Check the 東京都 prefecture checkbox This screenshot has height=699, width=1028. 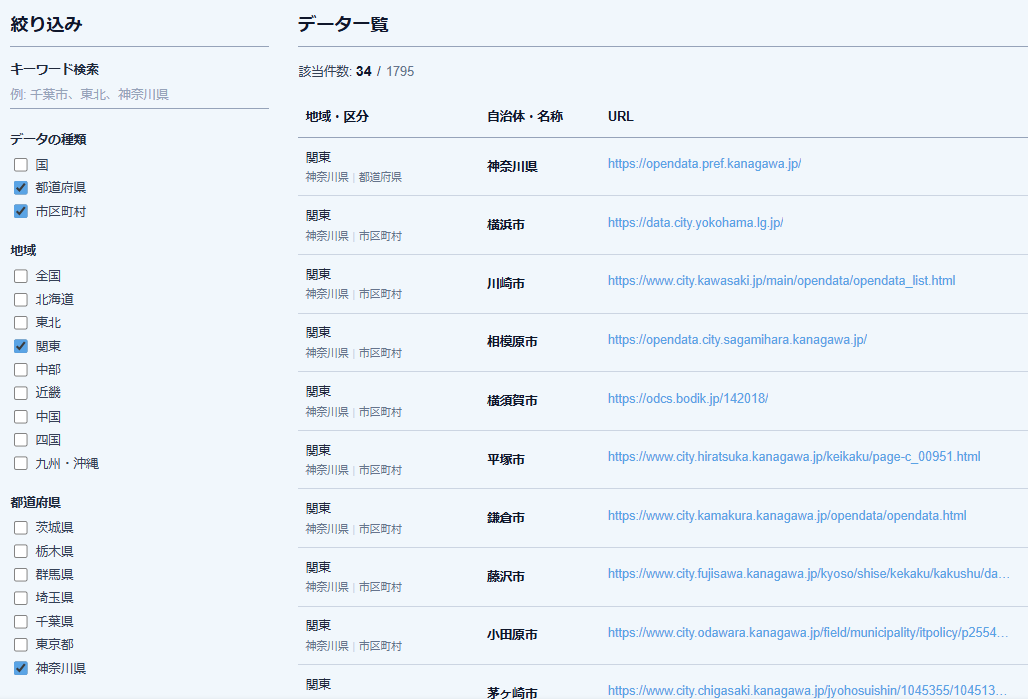[x=21, y=645]
